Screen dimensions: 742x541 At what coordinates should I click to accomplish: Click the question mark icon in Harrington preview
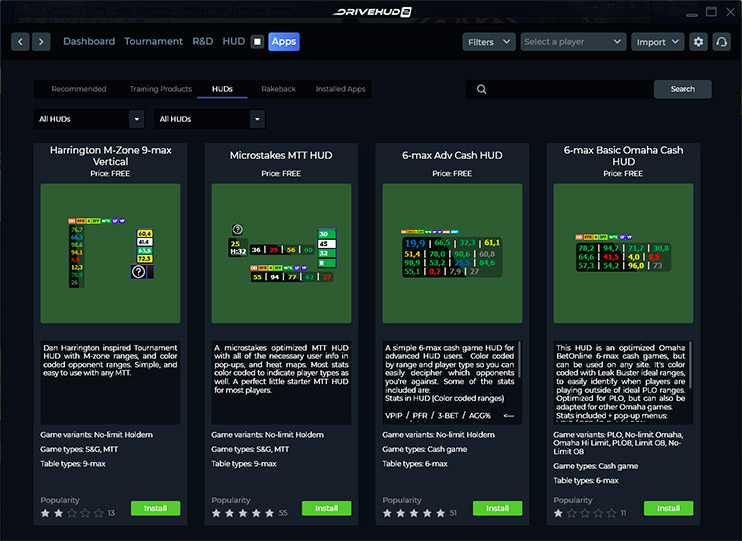(x=138, y=271)
